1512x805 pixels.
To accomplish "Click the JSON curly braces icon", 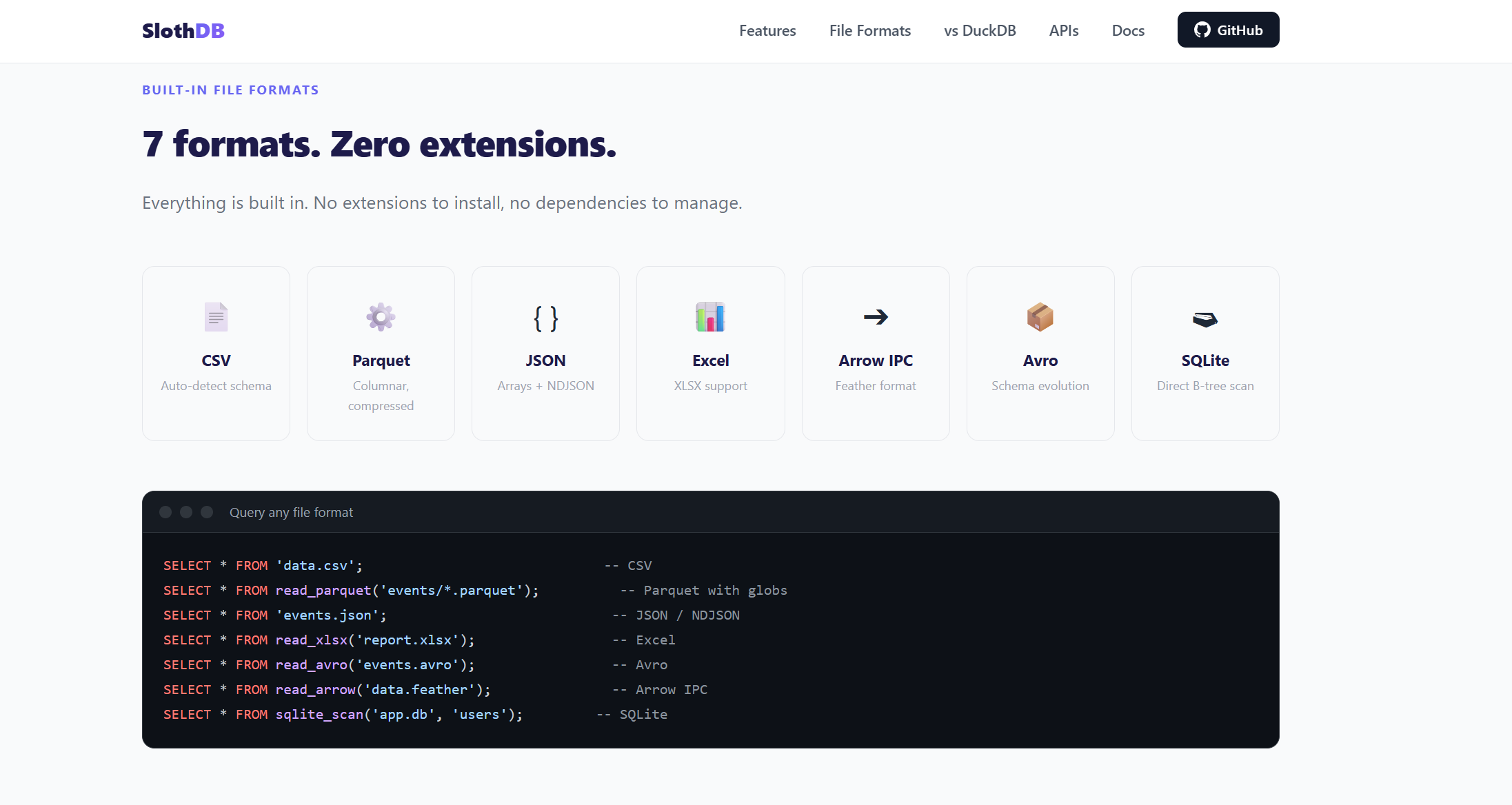I will [545, 318].
